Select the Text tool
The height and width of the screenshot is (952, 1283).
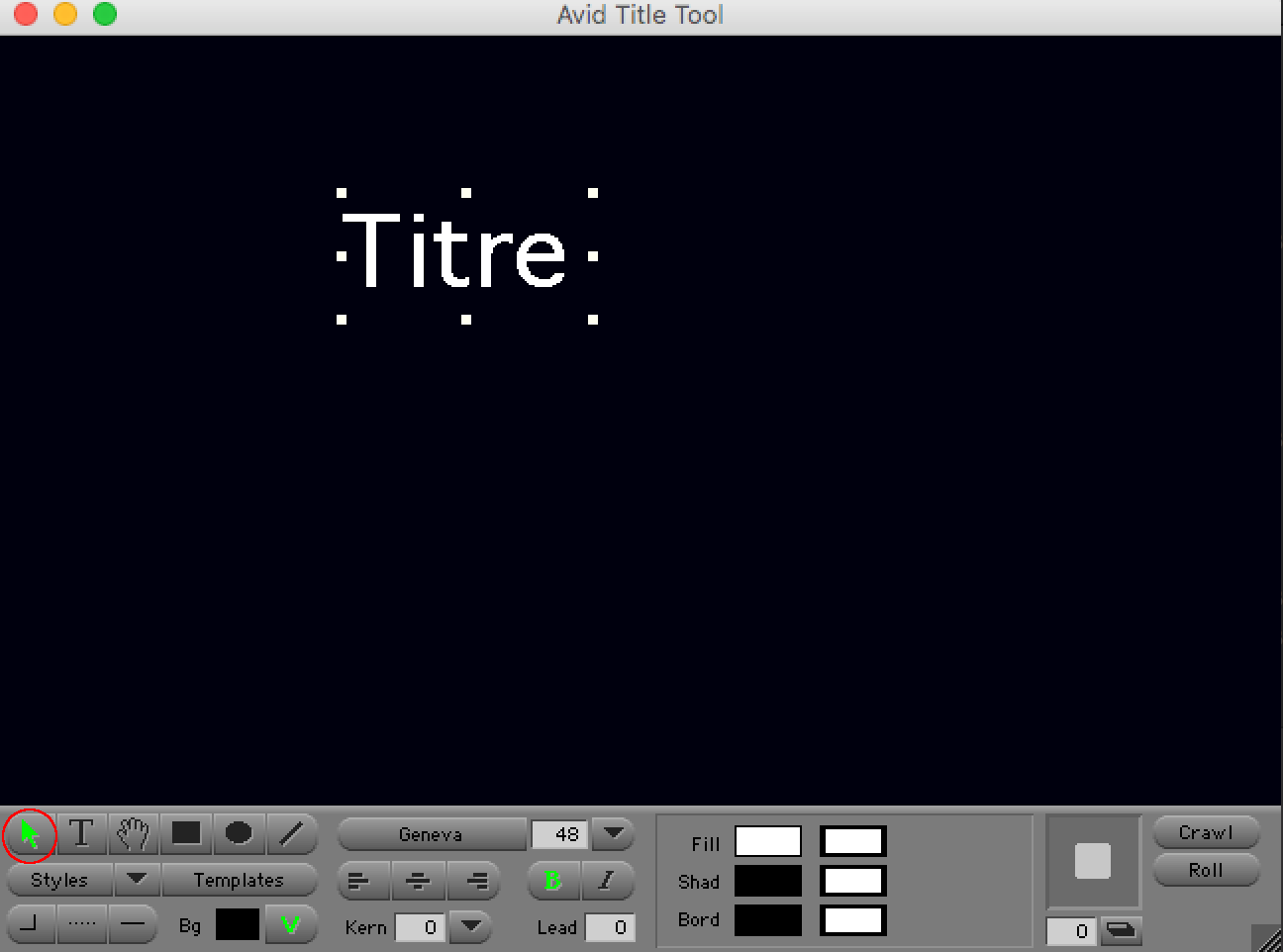81,834
